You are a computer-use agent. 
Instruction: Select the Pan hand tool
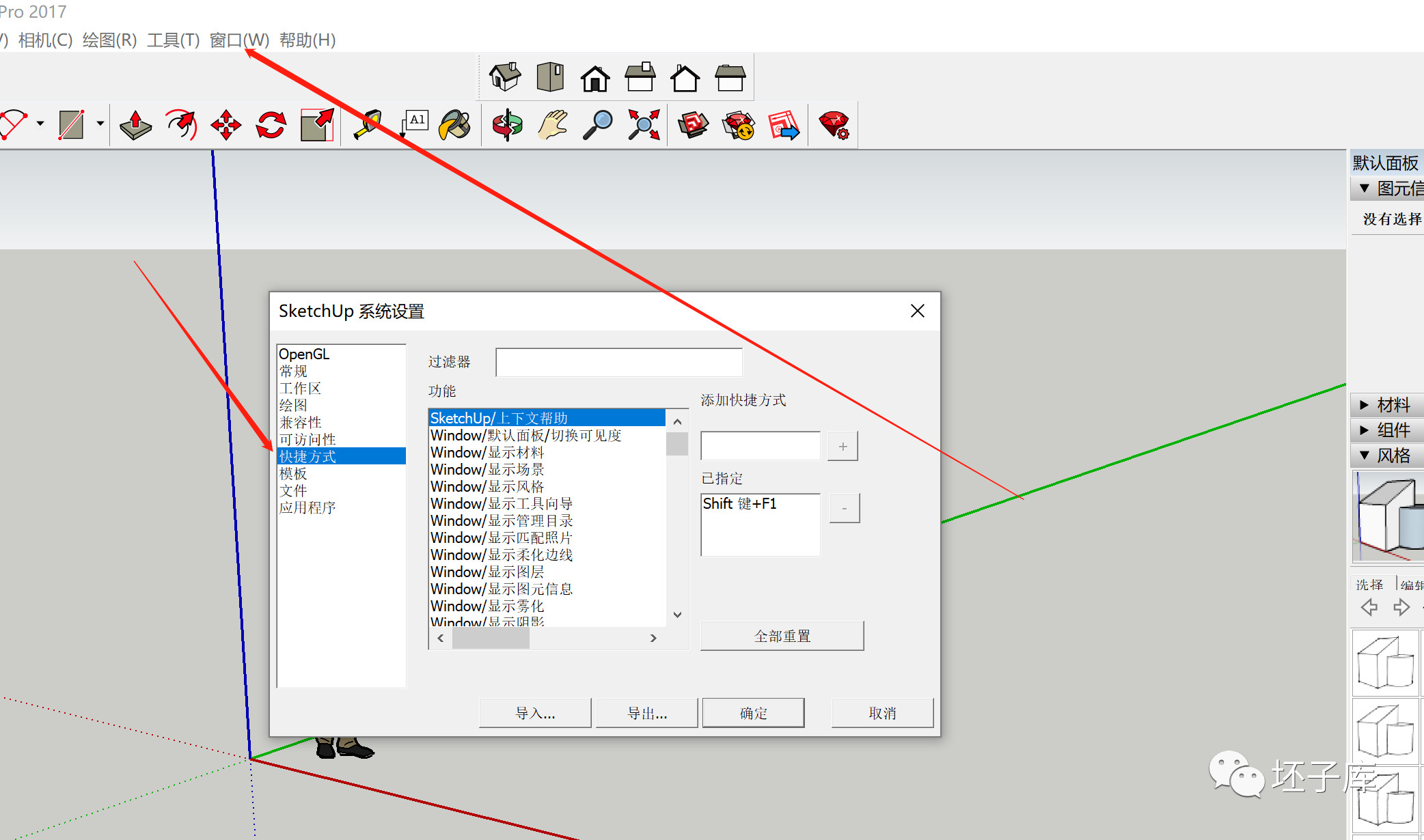[552, 125]
